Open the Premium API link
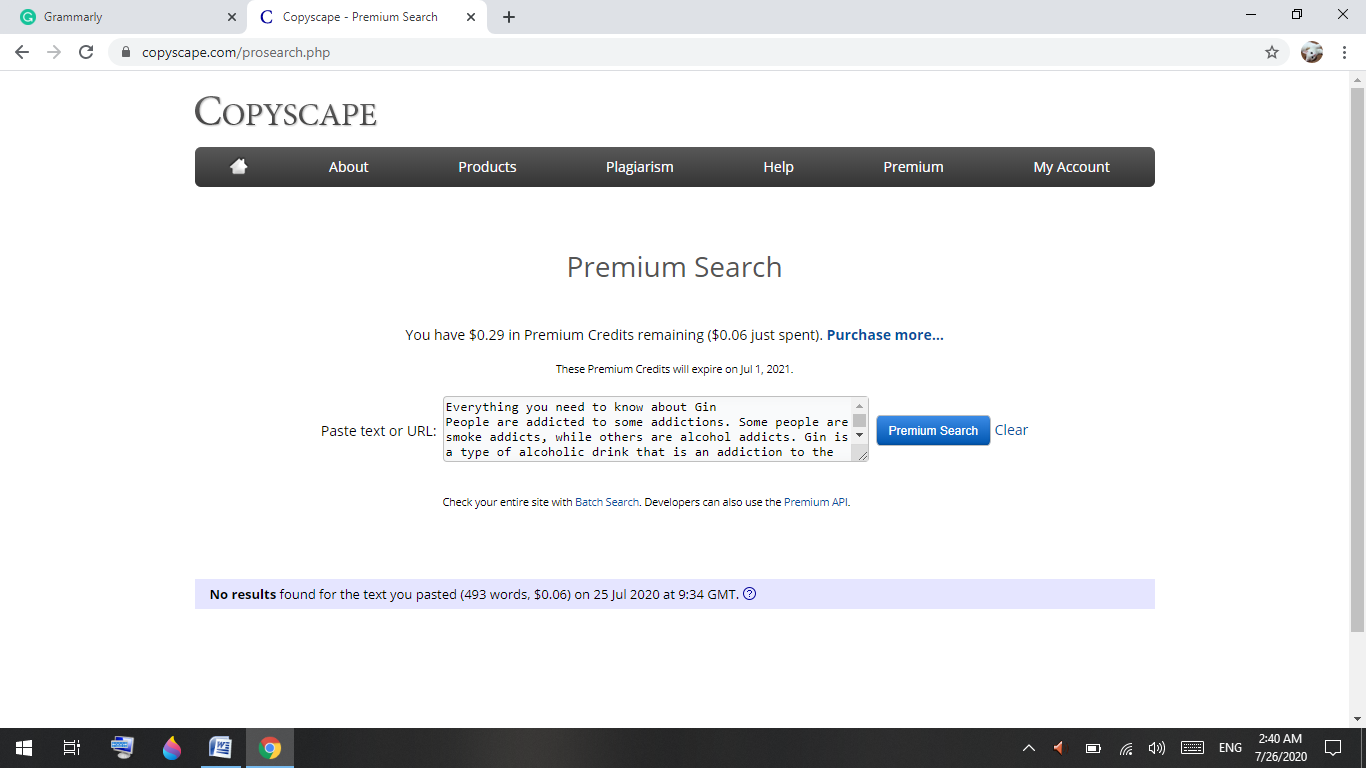 coord(816,502)
